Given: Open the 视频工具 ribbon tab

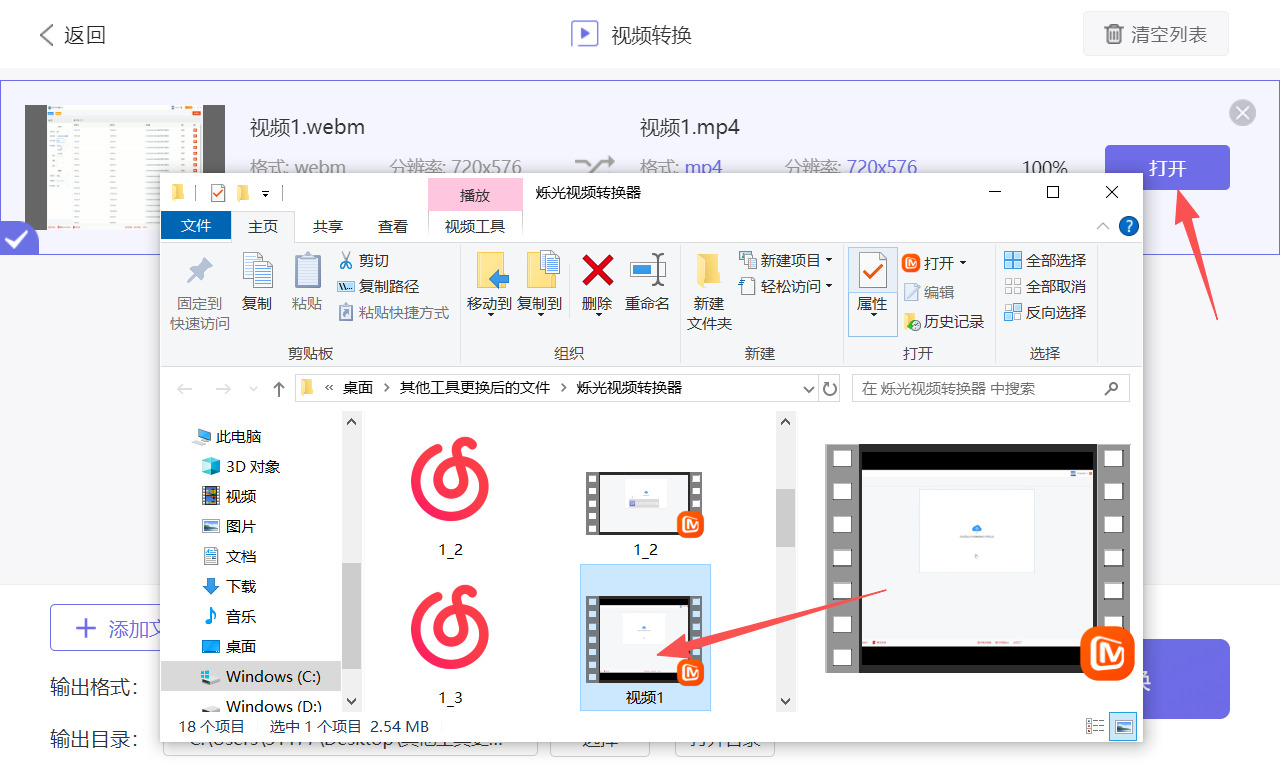Looking at the screenshot, I should 475,226.
